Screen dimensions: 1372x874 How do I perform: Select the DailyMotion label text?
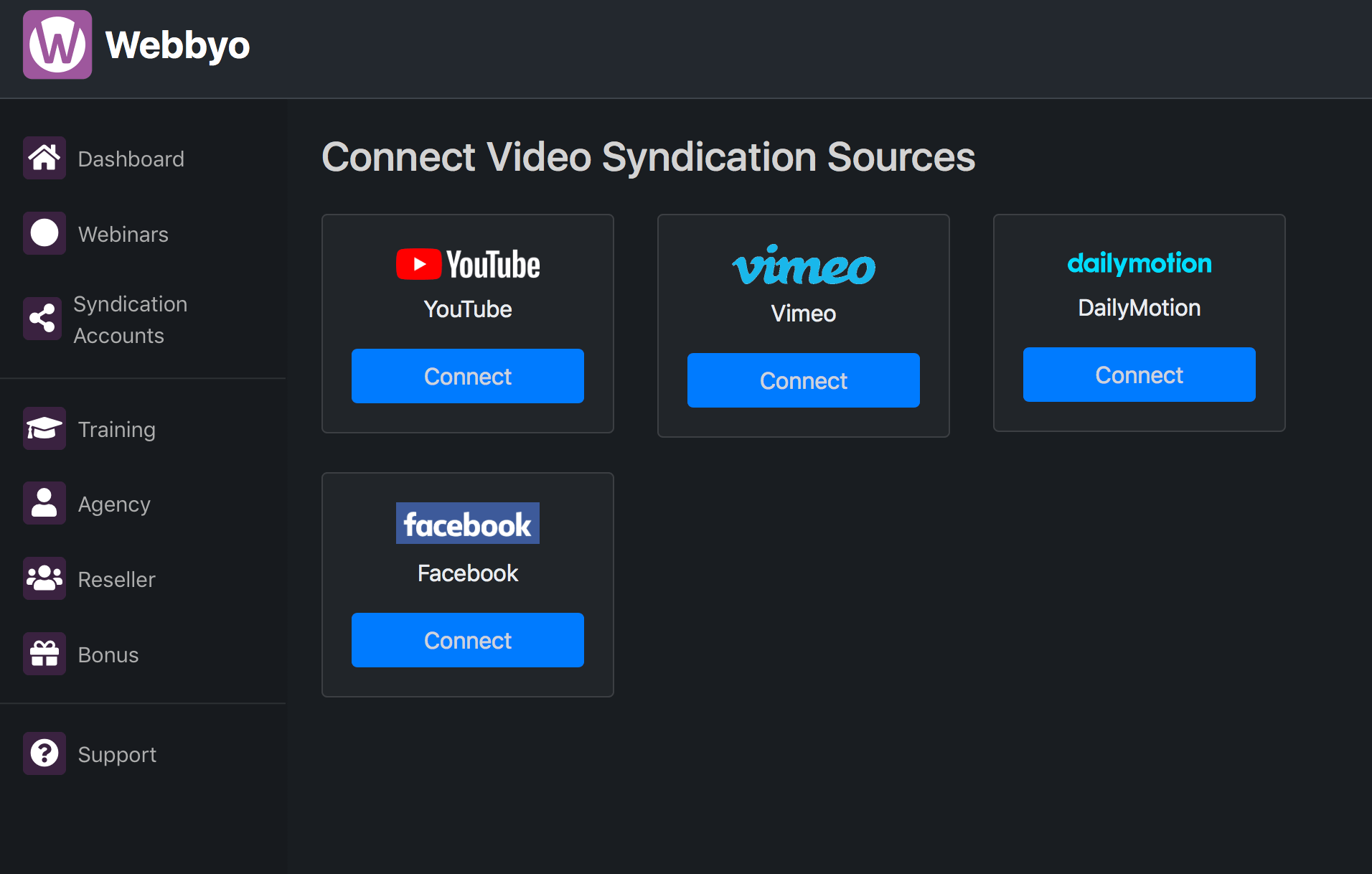1140,308
